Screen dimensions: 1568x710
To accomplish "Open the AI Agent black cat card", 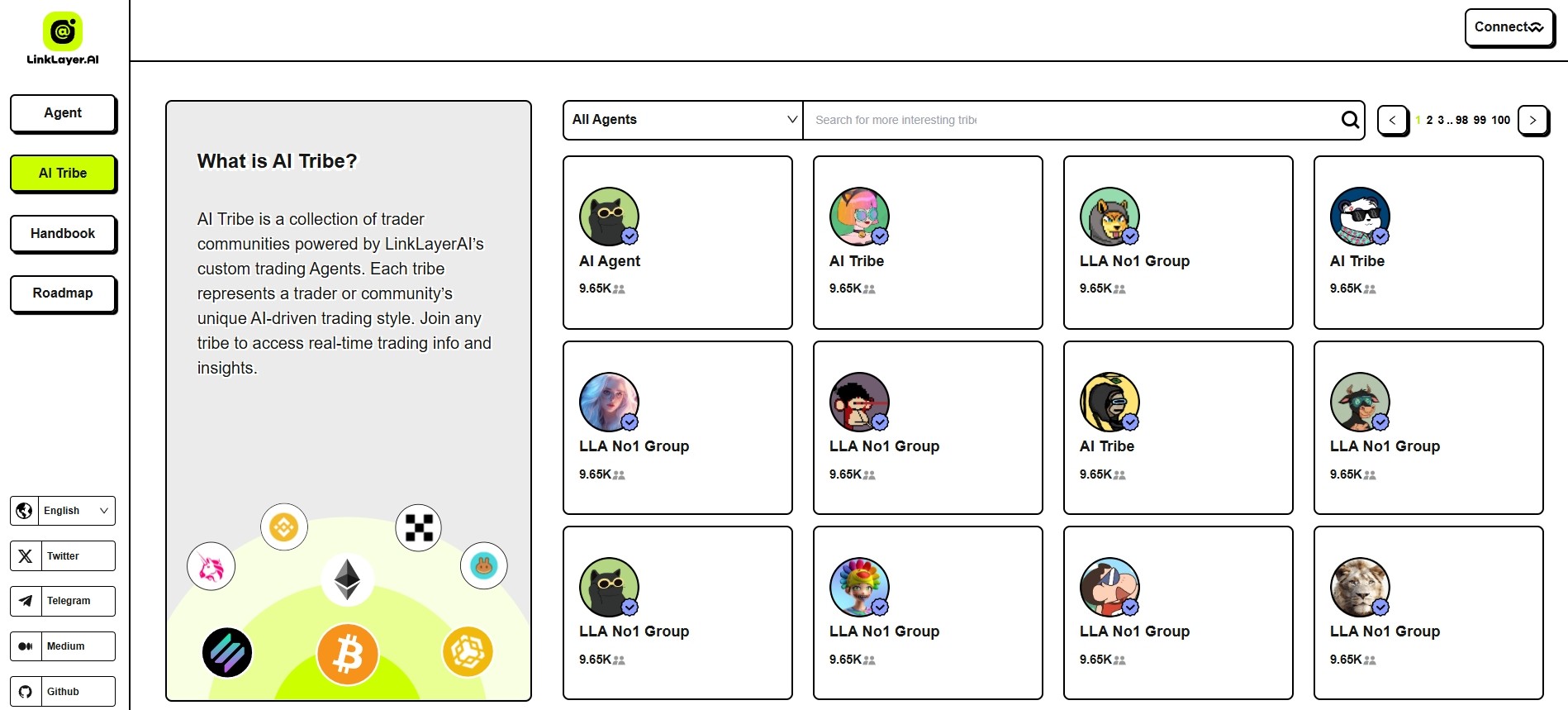I will click(x=677, y=243).
